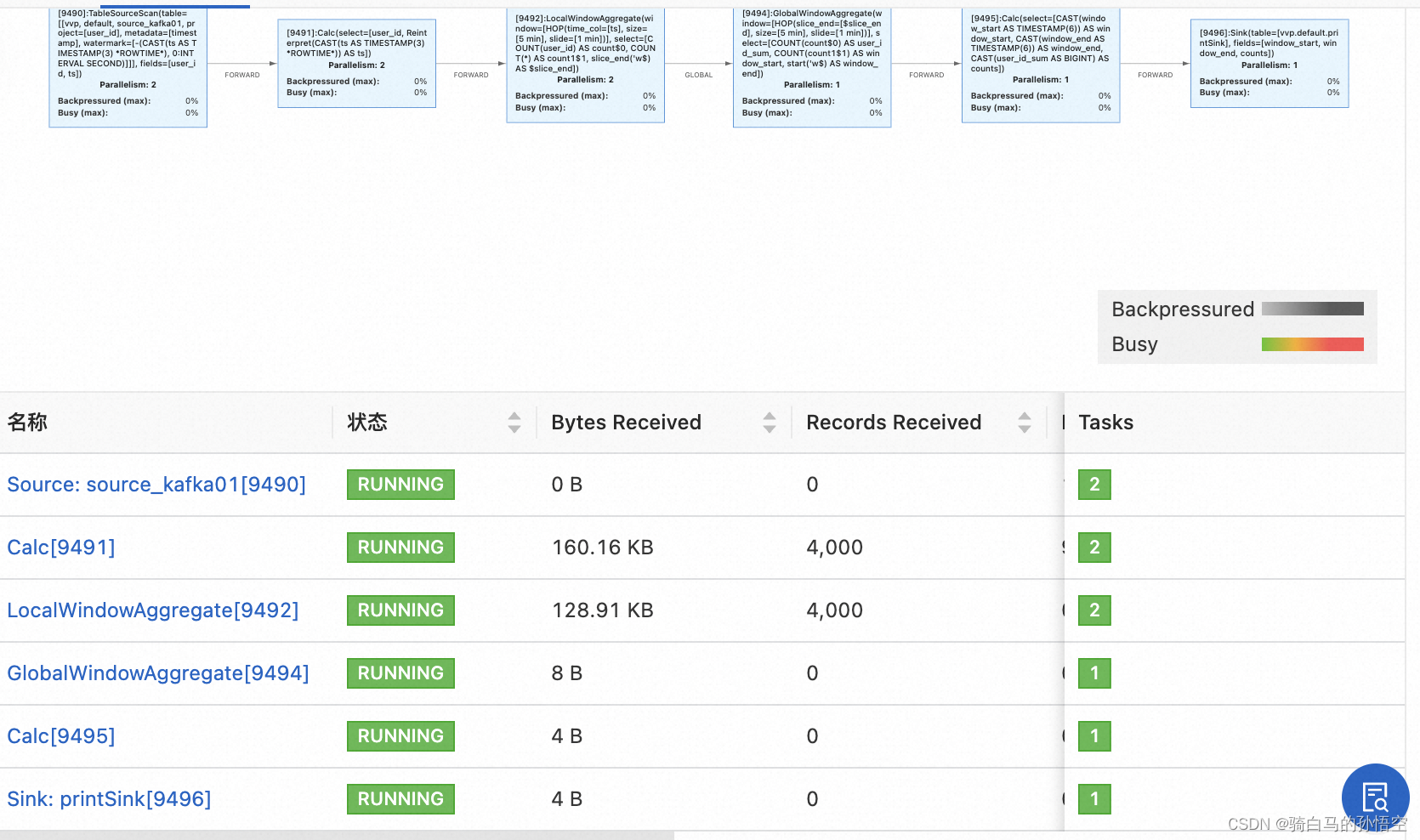The image size is (1420, 840).
Task: Click RUNNING badge in Calc[9495] row
Action: 400,736
